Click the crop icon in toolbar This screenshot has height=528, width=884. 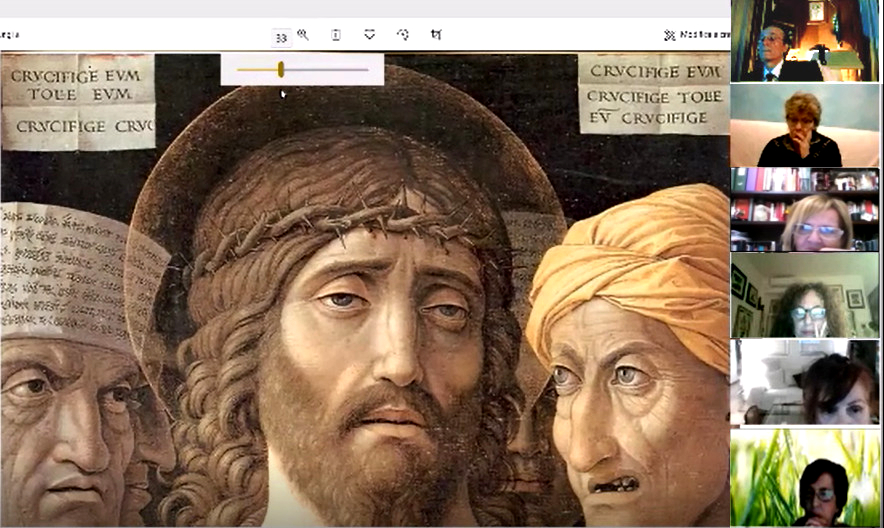(436, 35)
